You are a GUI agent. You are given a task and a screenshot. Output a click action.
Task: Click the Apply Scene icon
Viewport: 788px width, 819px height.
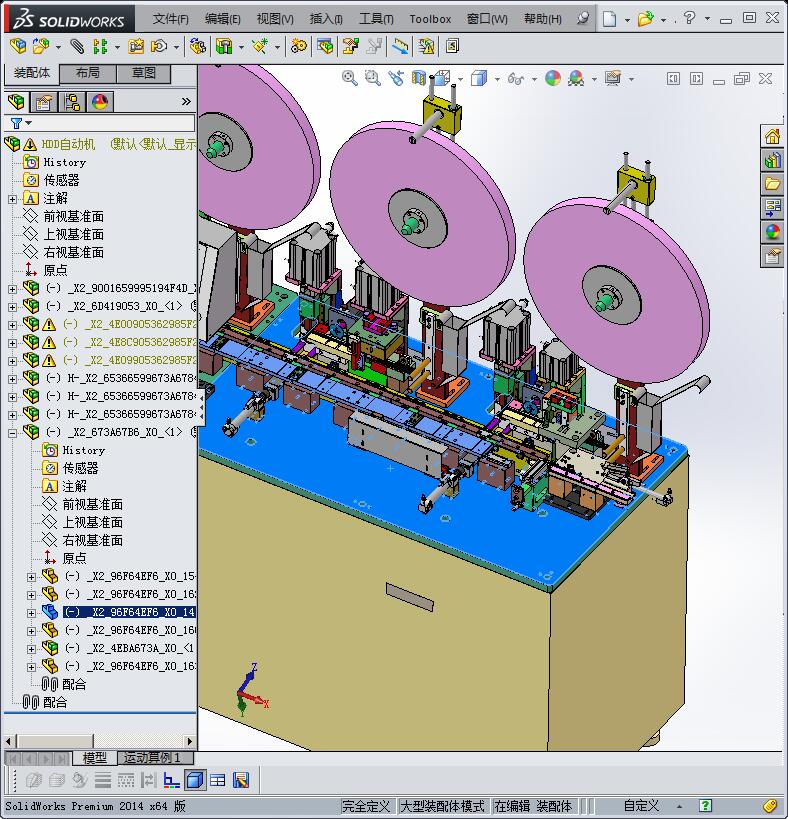point(576,78)
